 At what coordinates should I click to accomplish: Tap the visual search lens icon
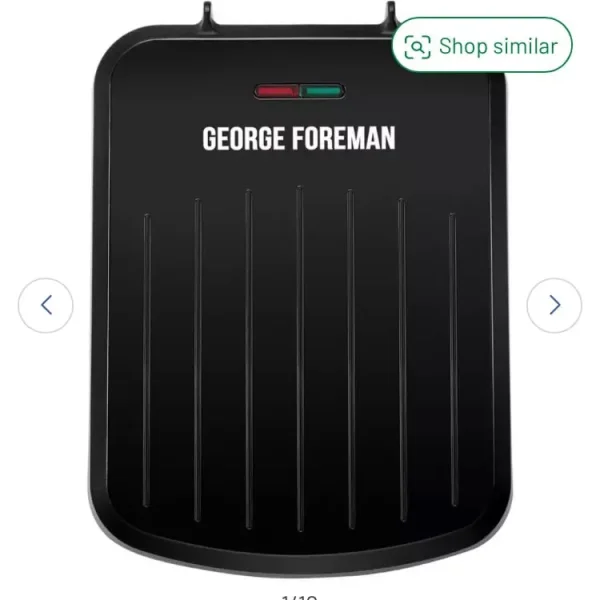click(417, 47)
